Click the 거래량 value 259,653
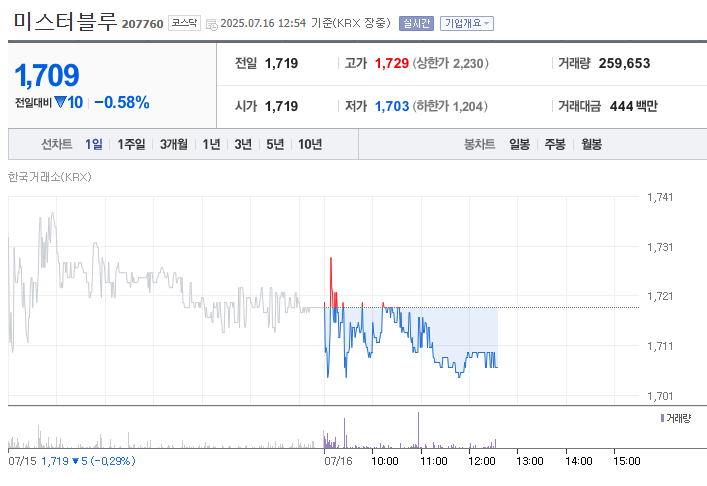707x486 pixels. pyautogui.click(x=624, y=64)
